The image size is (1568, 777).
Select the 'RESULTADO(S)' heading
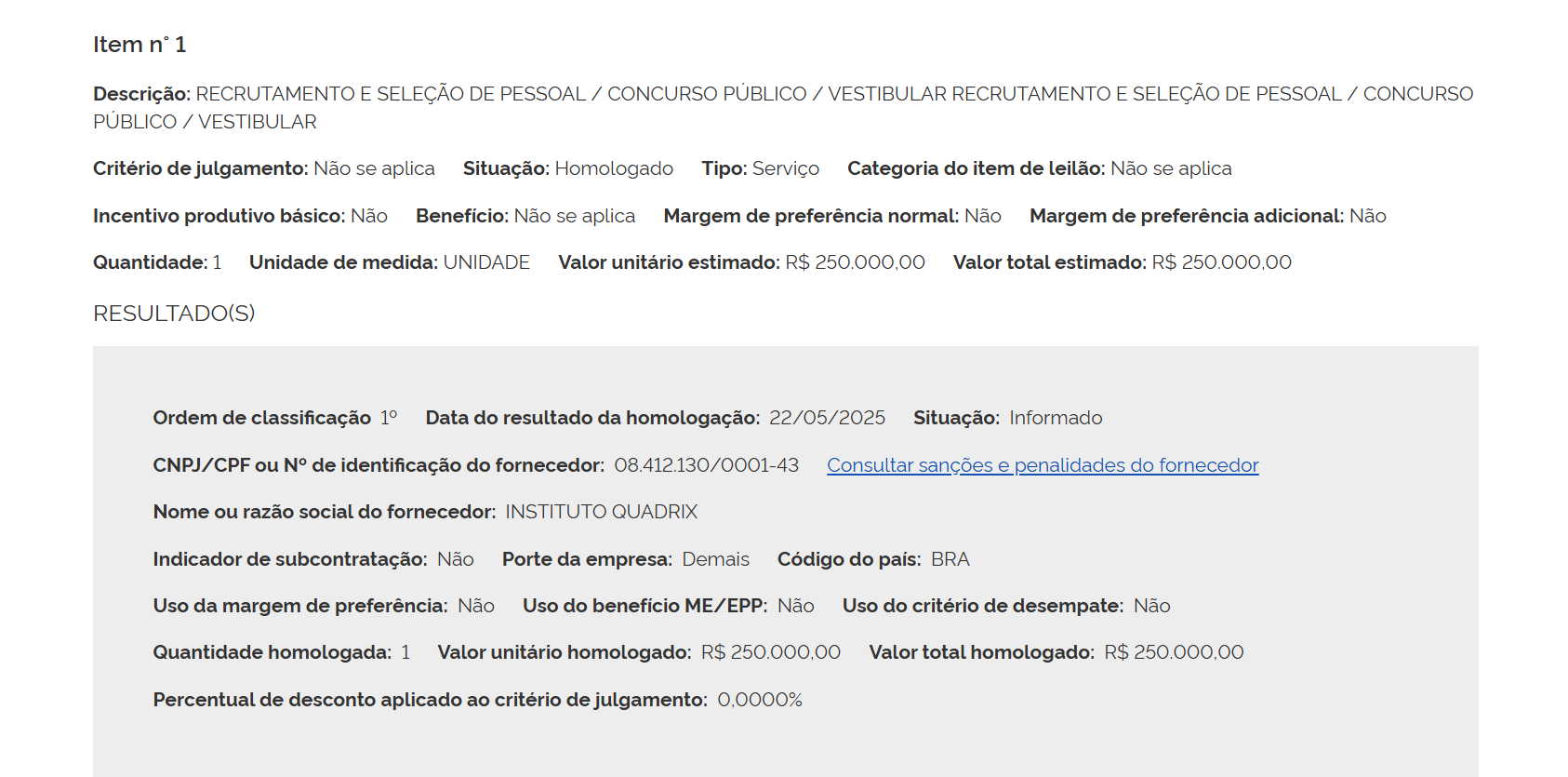coord(174,314)
